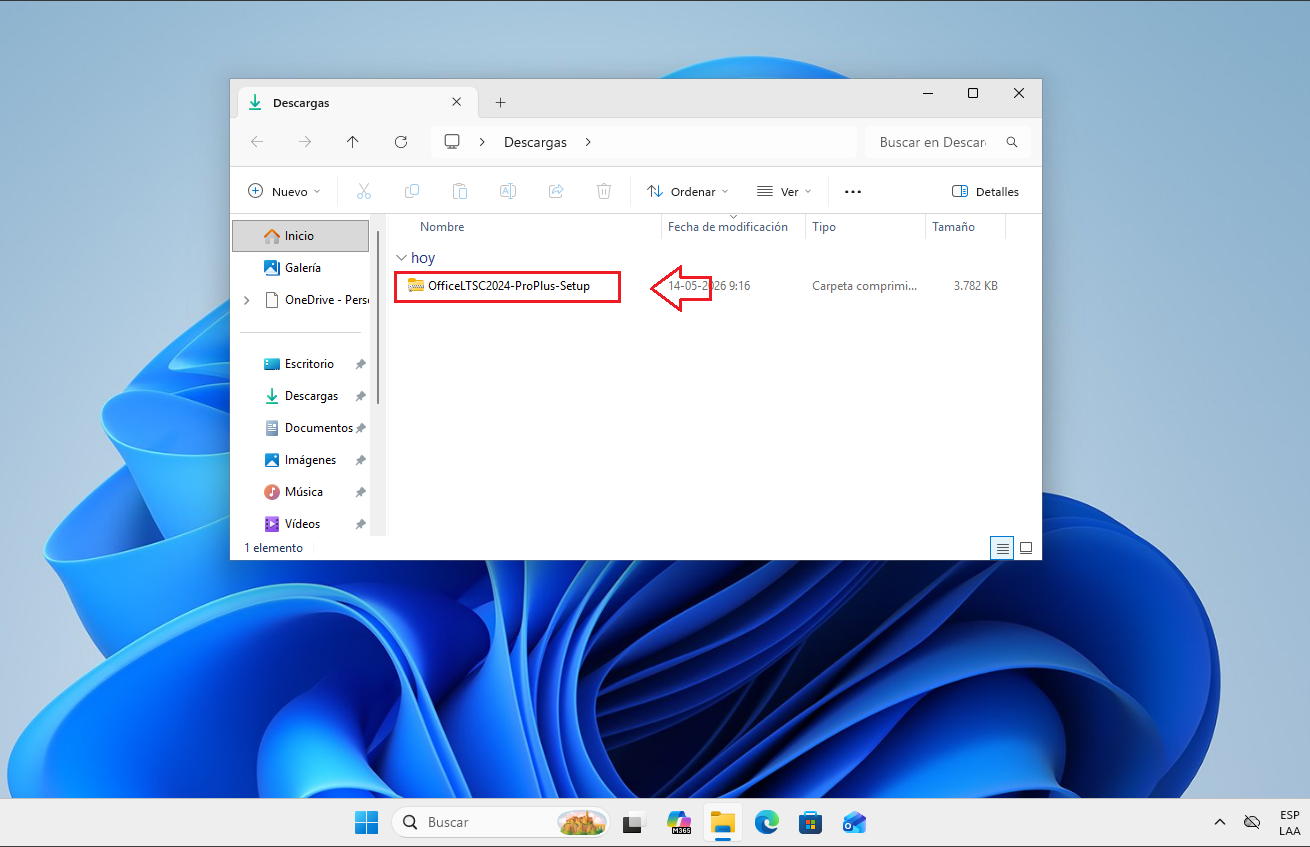Click the chevron after Descargas in address bar
Viewport: 1310px width, 847px height.
(x=588, y=142)
